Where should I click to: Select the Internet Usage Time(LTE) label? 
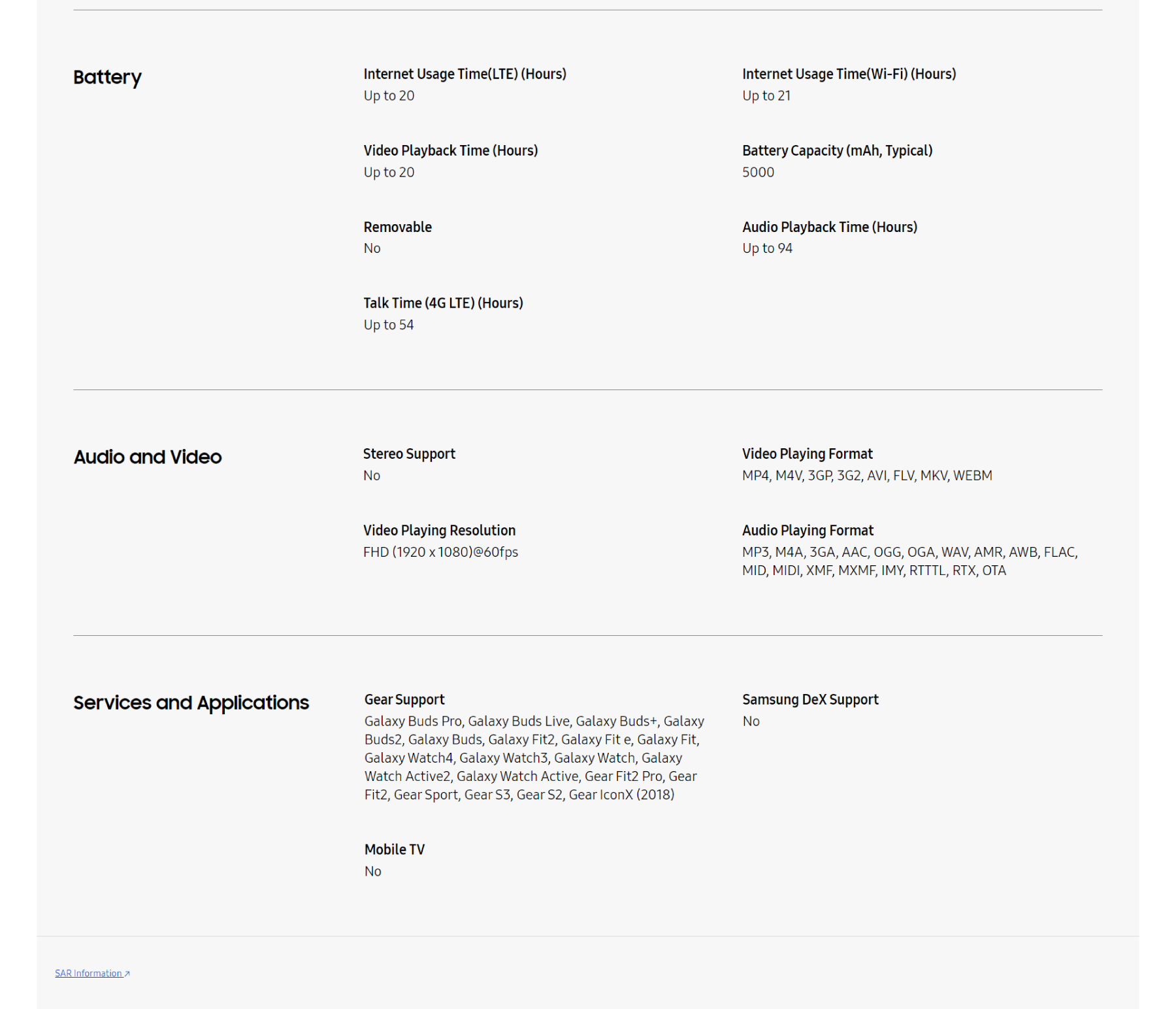(465, 74)
